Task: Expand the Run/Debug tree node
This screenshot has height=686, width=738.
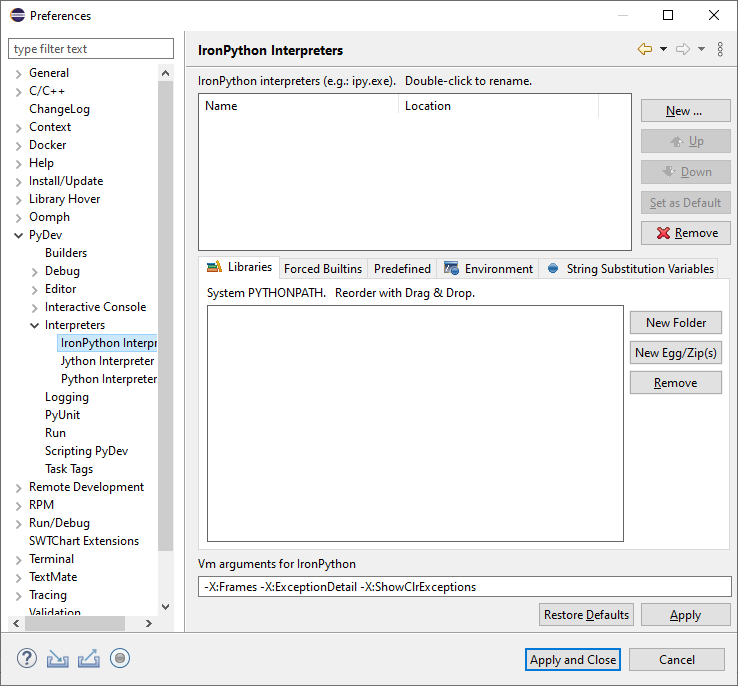Action: (x=19, y=523)
